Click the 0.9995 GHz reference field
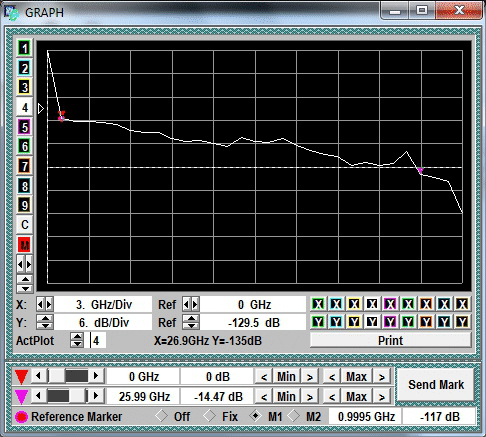 [366, 416]
